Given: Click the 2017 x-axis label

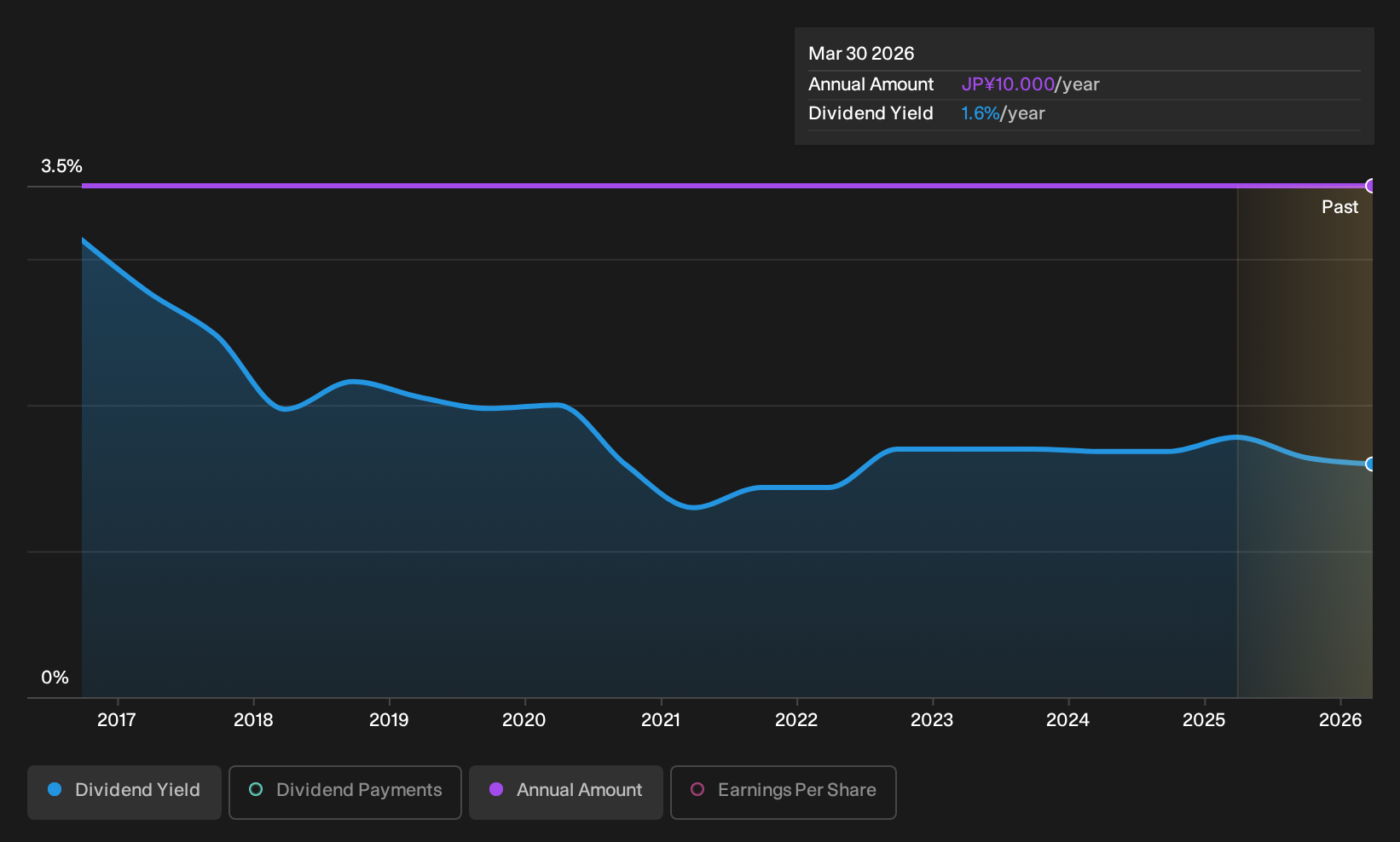Looking at the screenshot, I should pyautogui.click(x=117, y=720).
